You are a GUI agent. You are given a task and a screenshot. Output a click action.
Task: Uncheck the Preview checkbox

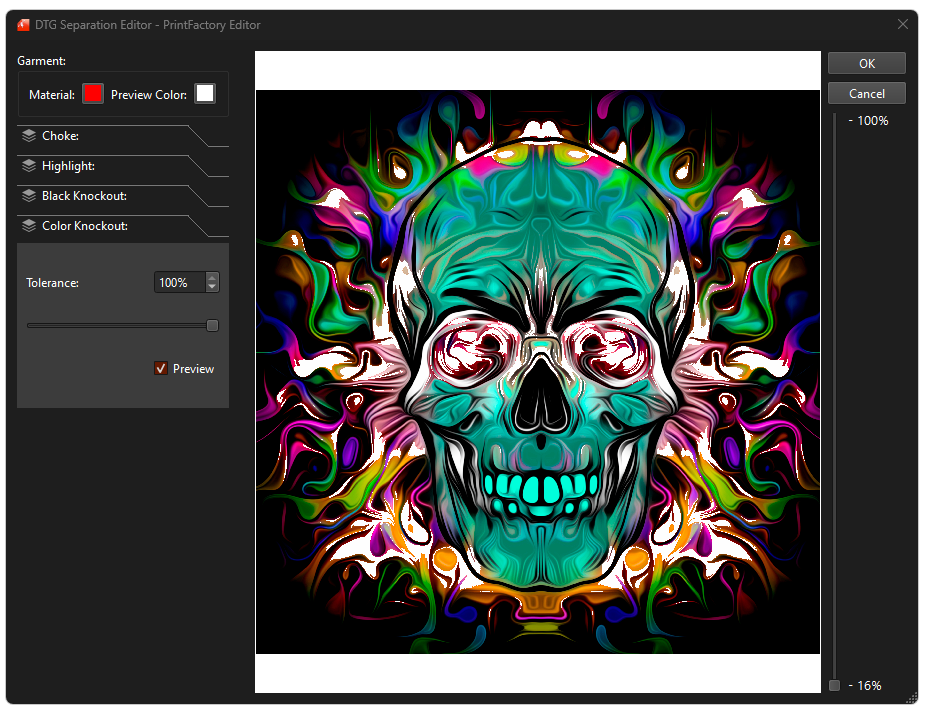click(161, 368)
